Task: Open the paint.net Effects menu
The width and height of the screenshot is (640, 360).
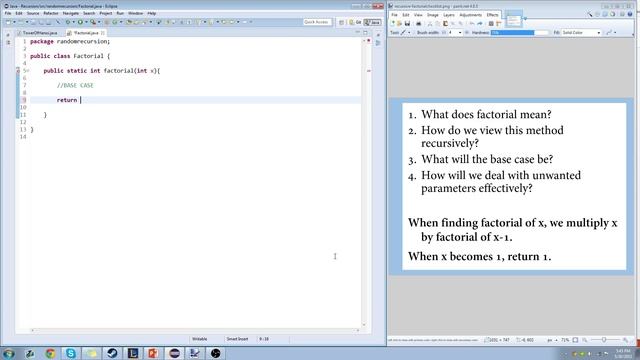Action: (492, 15)
